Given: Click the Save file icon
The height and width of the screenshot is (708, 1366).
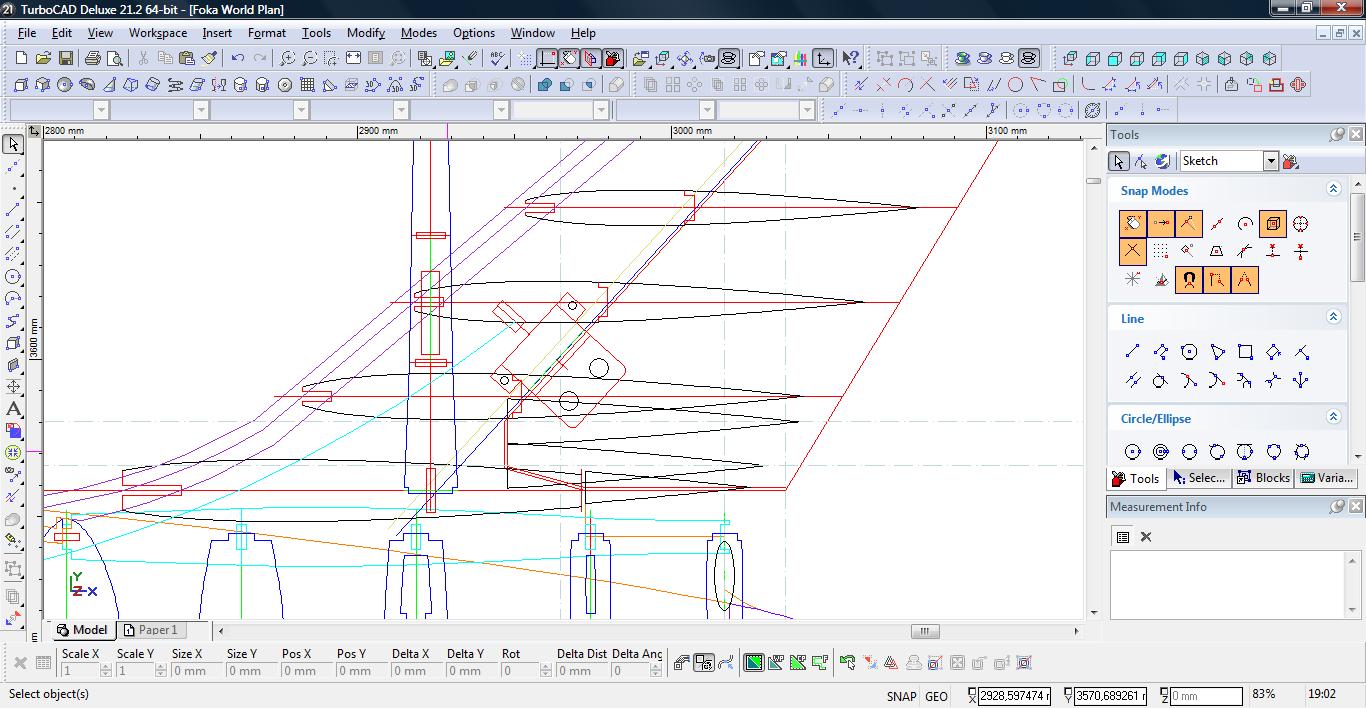Looking at the screenshot, I should pos(65,59).
